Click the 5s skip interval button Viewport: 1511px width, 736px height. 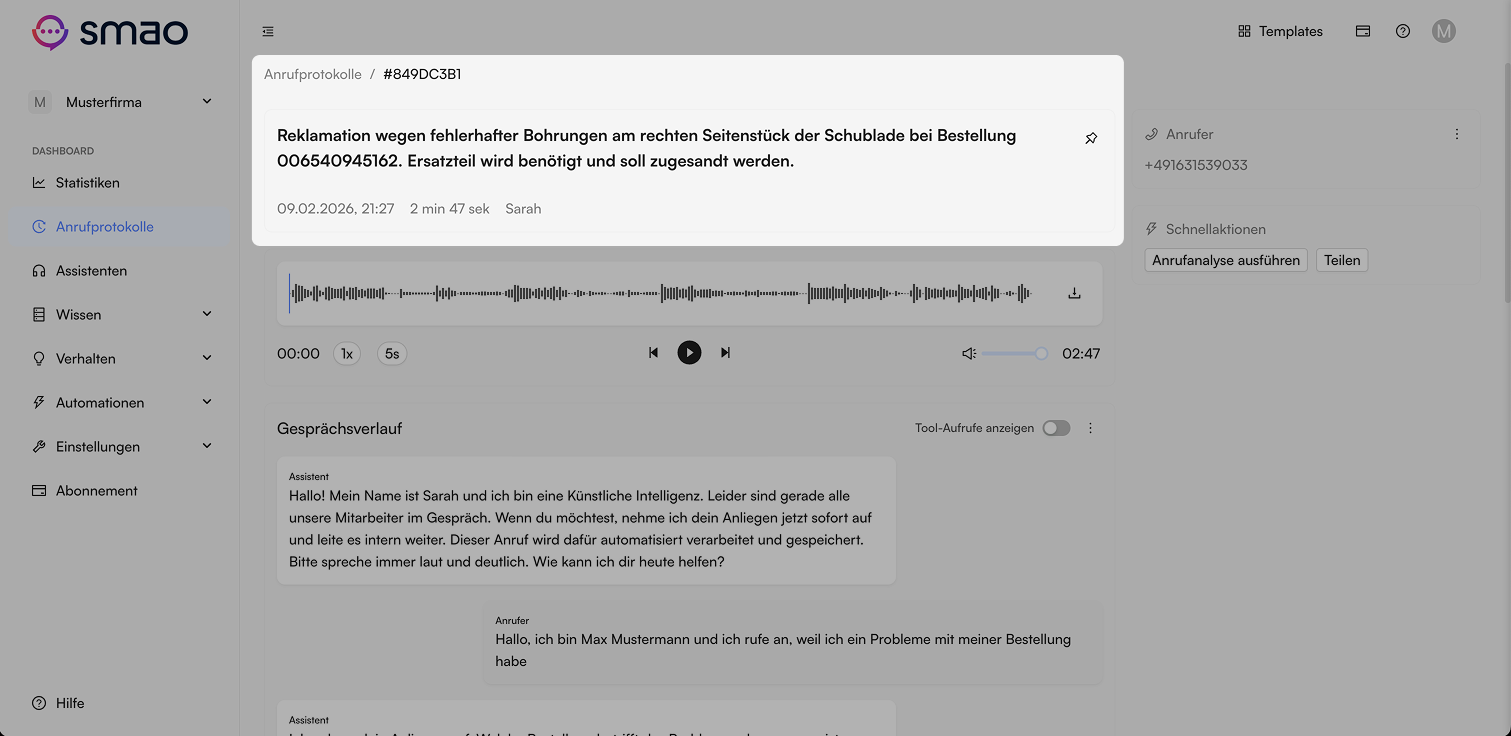[x=392, y=353]
